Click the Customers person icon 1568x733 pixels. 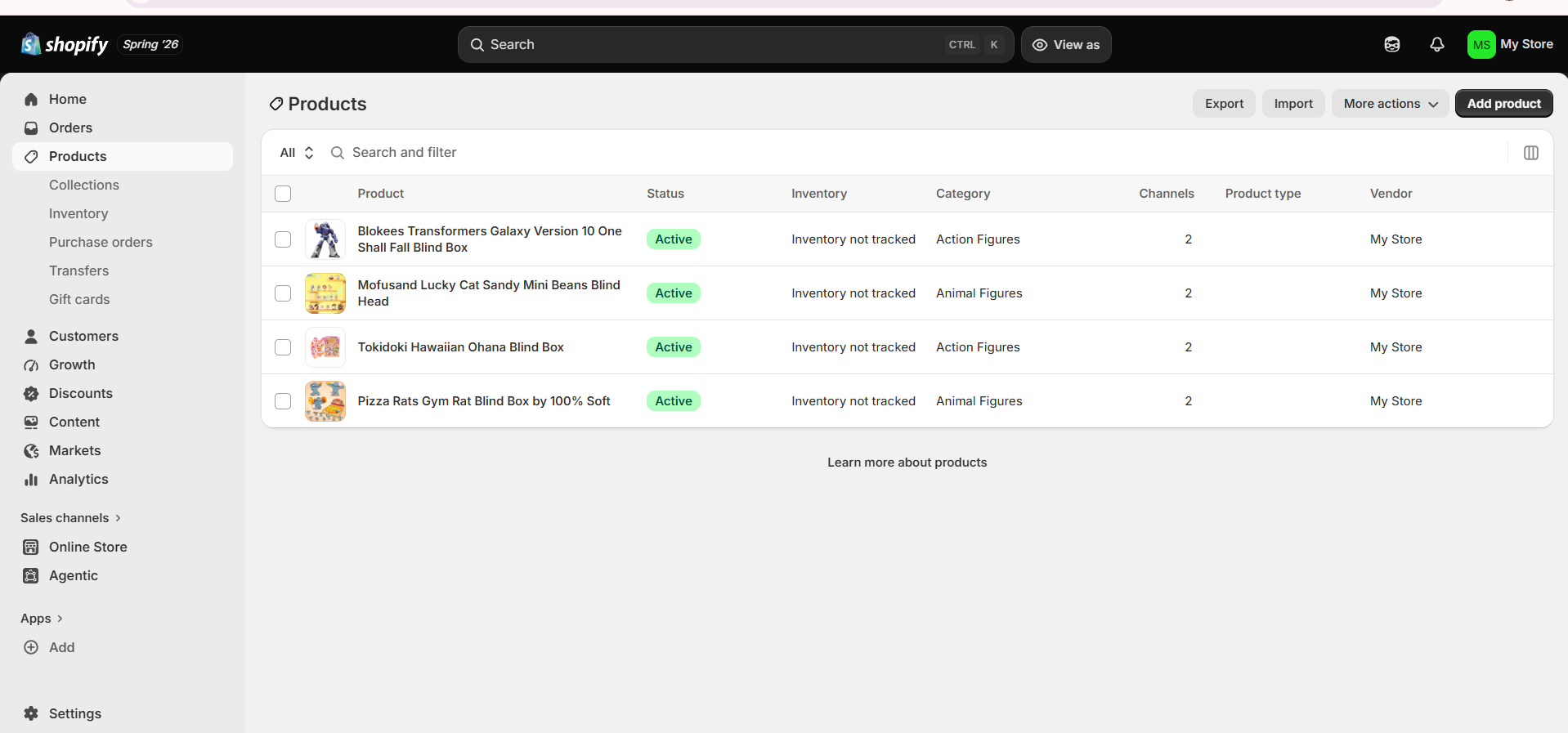pos(31,336)
